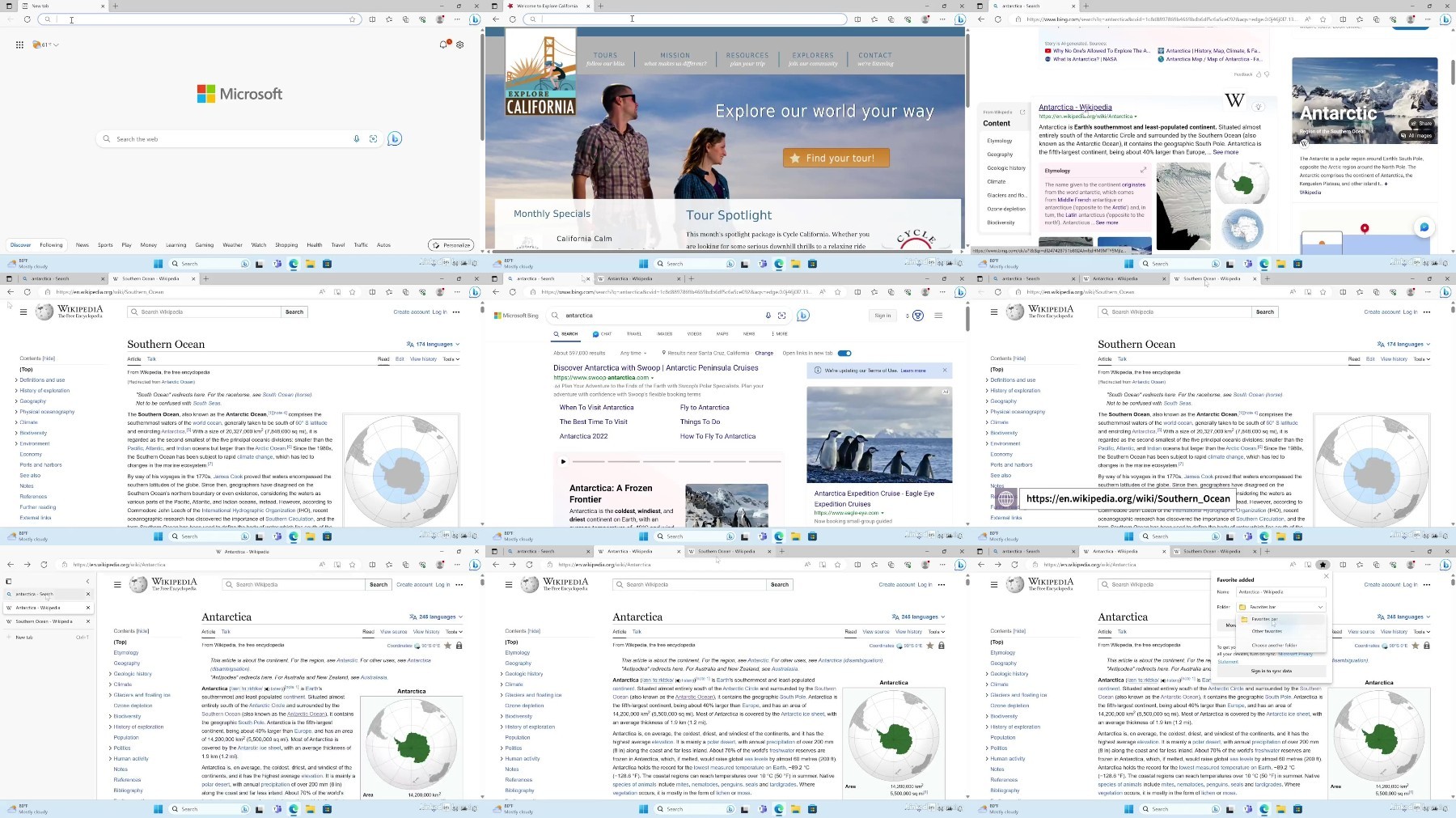Open Teams from the Favorite added window taskbar
1456x818 pixels.
pos(1248,809)
